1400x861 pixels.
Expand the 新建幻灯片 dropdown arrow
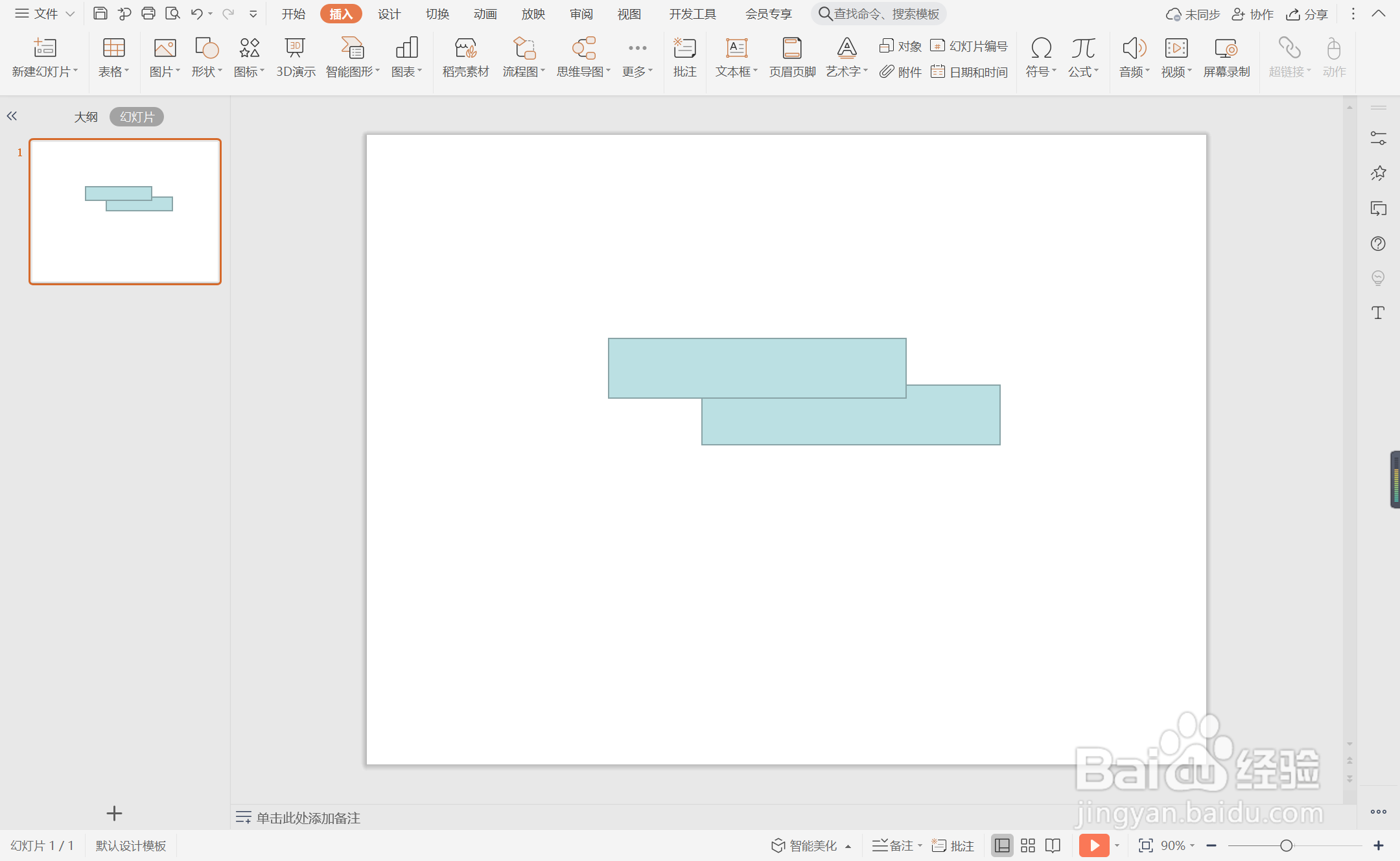click(x=76, y=71)
